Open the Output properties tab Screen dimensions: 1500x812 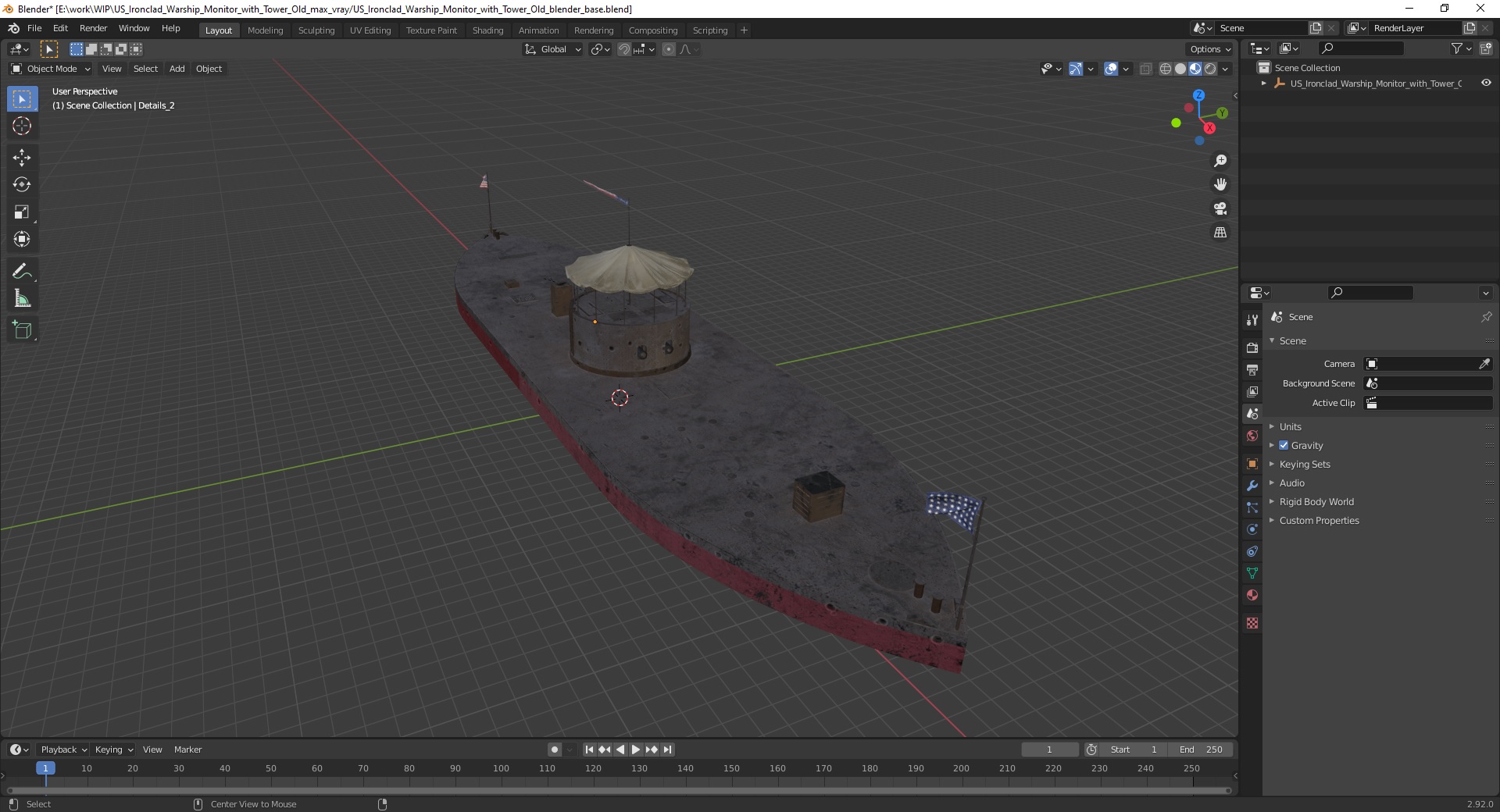[1252, 369]
